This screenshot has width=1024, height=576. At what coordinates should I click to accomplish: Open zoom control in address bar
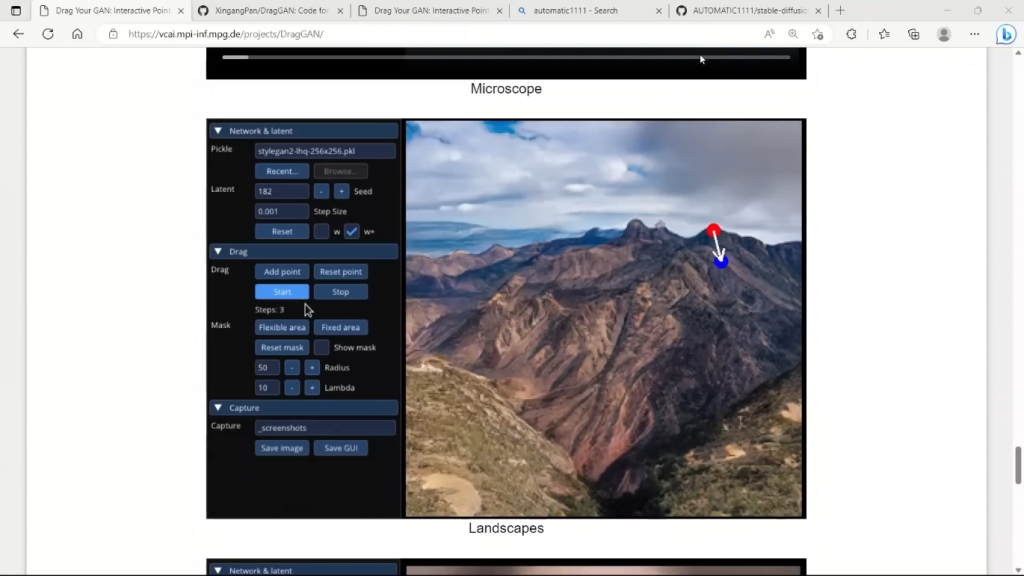coord(793,34)
